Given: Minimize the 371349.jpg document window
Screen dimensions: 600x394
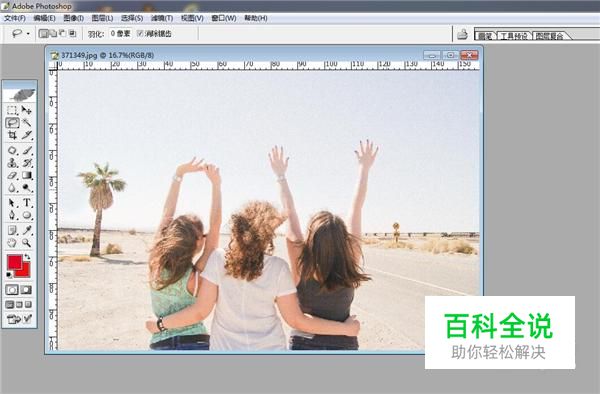Looking at the screenshot, I should (x=432, y=55).
